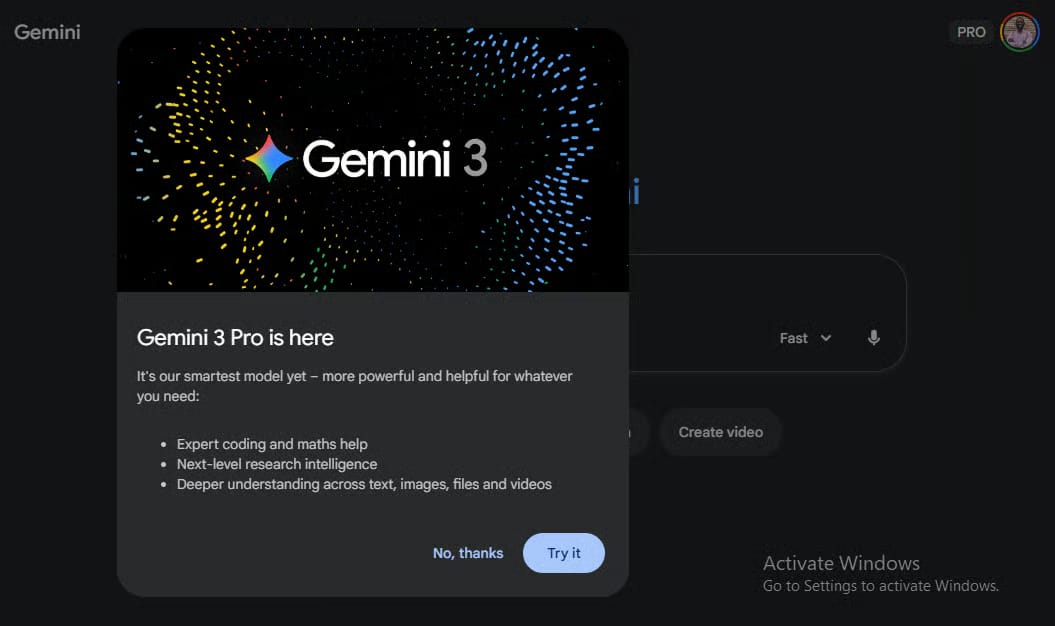Click the Expert coding and maths help bullet
This screenshot has height=626, width=1055.
(272, 444)
